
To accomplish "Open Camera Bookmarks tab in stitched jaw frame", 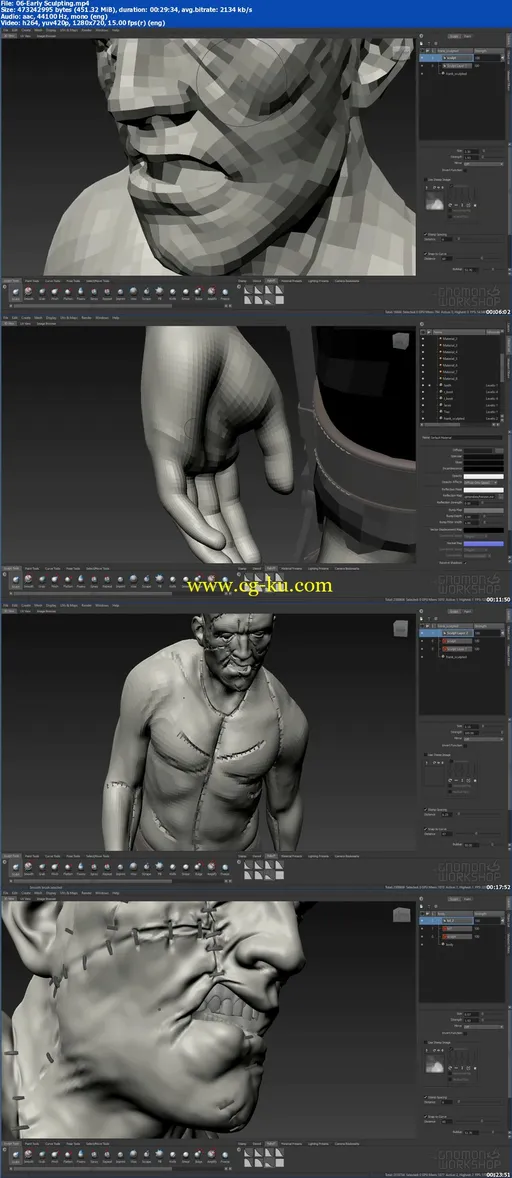I will [x=346, y=1144].
